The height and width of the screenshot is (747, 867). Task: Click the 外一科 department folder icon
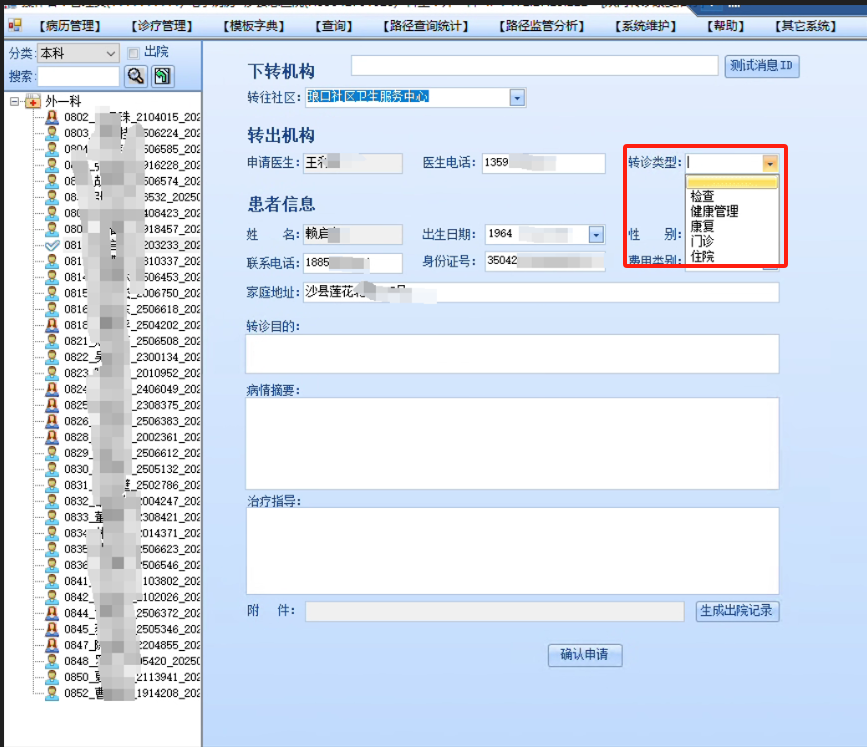coord(33,101)
